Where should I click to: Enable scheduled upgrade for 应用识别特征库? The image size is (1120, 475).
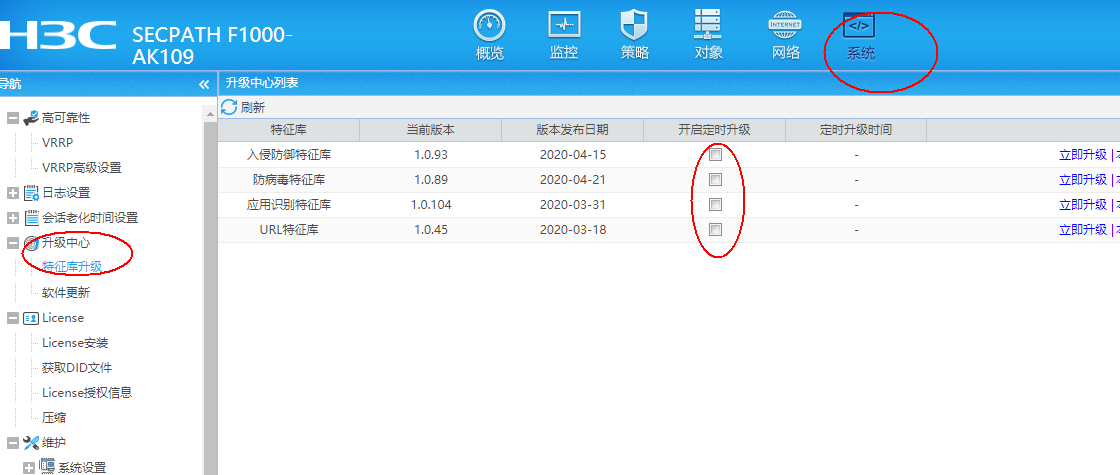pyautogui.click(x=715, y=204)
